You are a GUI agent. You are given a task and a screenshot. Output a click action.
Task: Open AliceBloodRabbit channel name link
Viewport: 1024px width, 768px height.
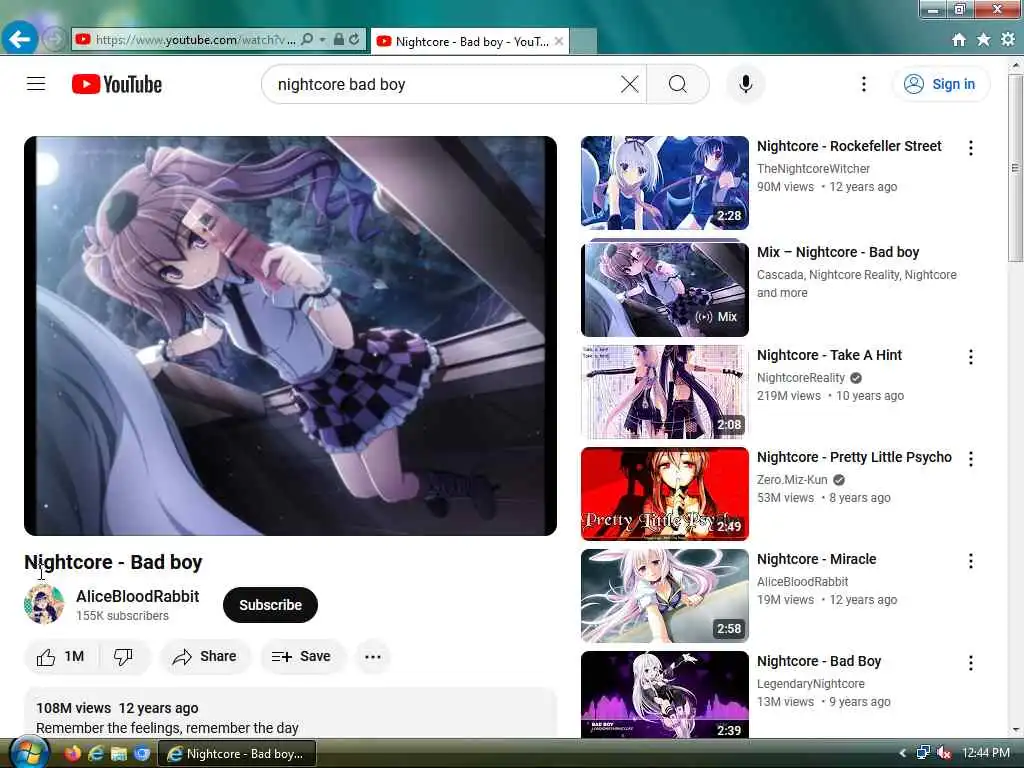(x=138, y=596)
